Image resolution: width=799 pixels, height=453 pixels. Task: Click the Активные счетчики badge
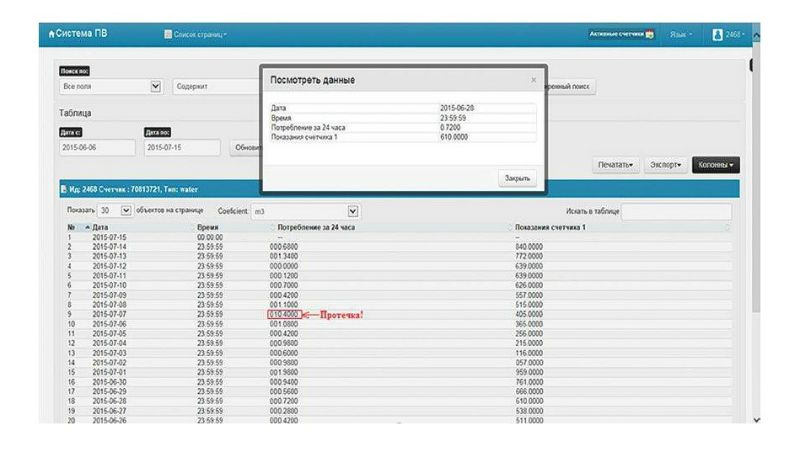621,34
